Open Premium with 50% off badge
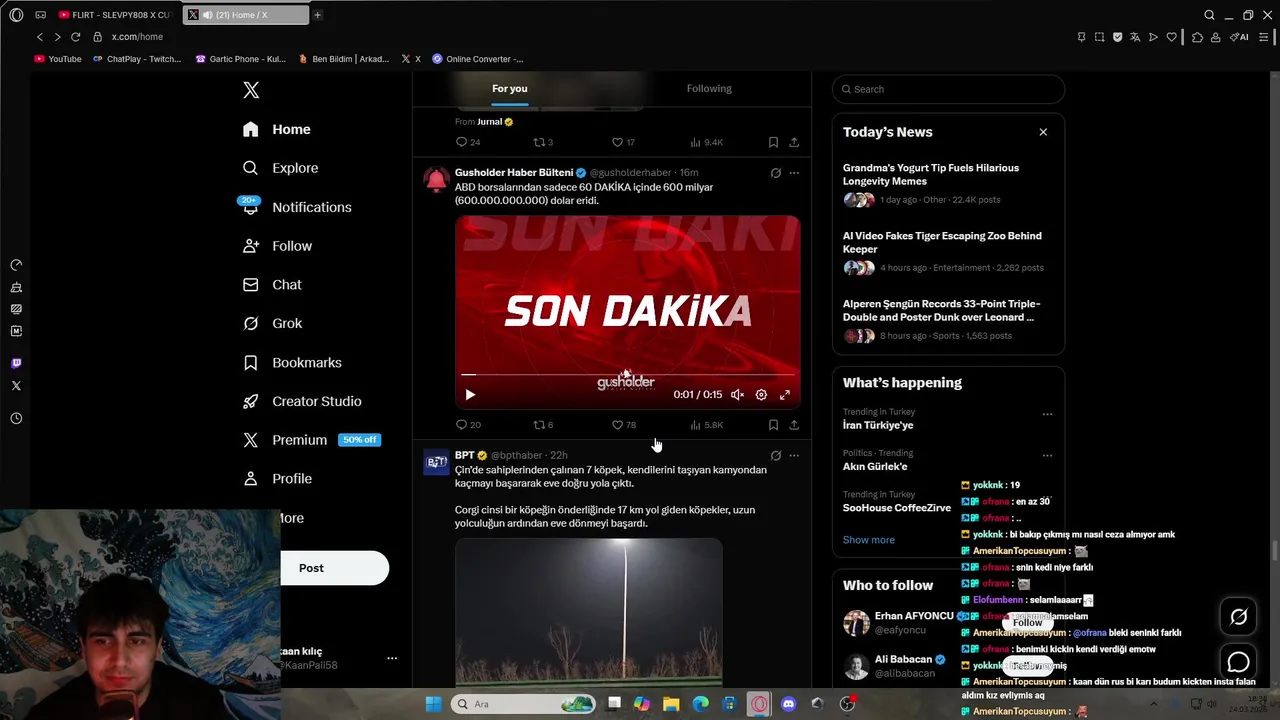 (311, 440)
